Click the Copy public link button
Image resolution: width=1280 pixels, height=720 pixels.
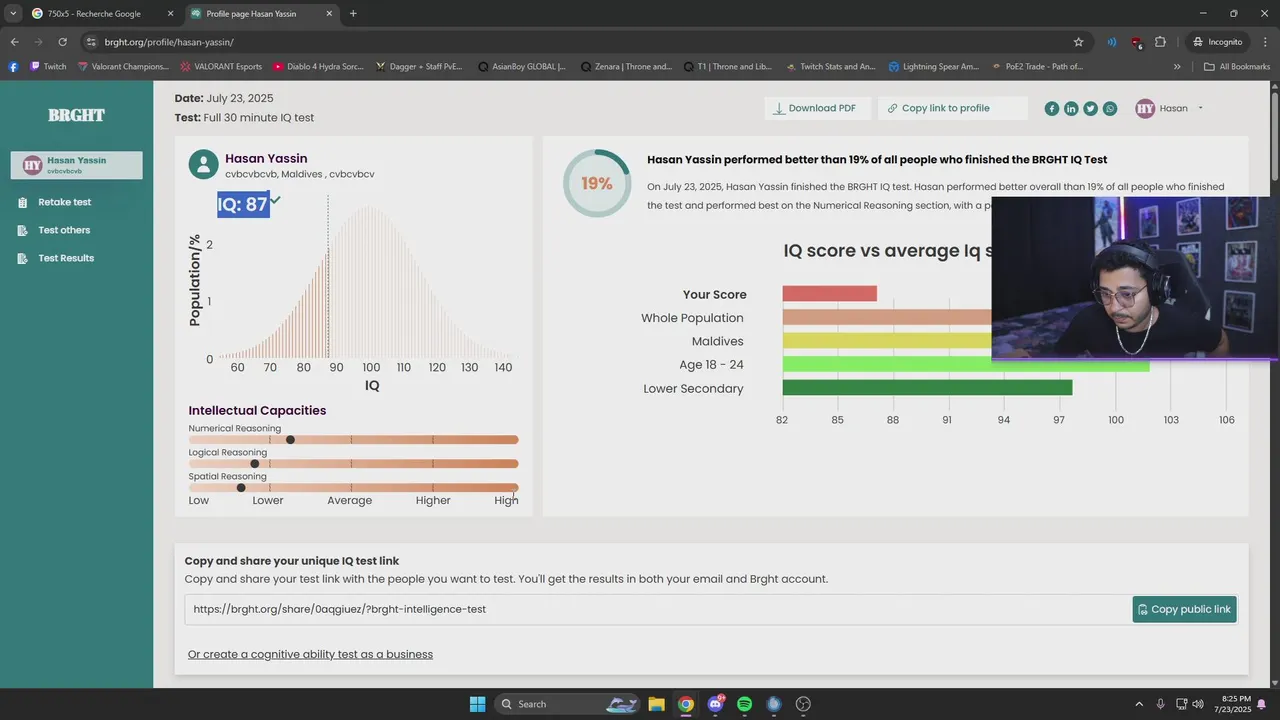coord(1185,609)
